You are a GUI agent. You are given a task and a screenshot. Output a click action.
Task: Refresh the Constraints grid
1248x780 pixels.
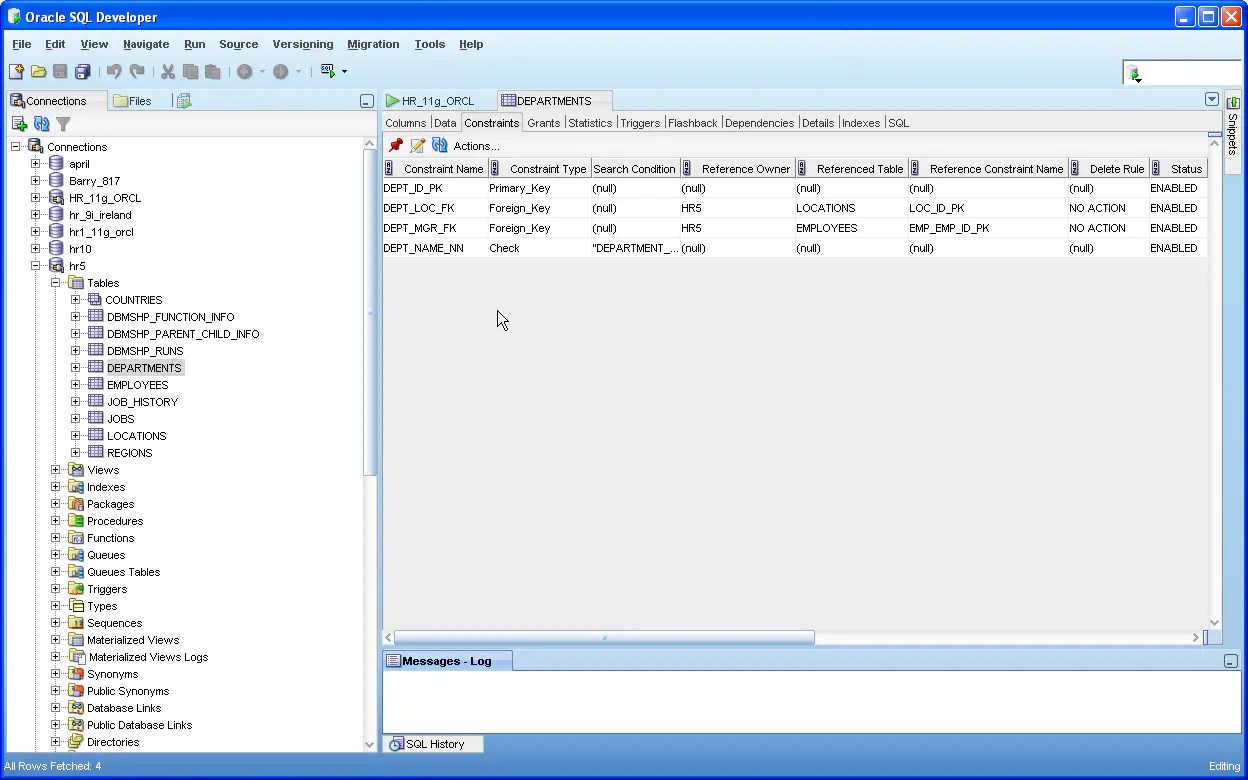[439, 145]
